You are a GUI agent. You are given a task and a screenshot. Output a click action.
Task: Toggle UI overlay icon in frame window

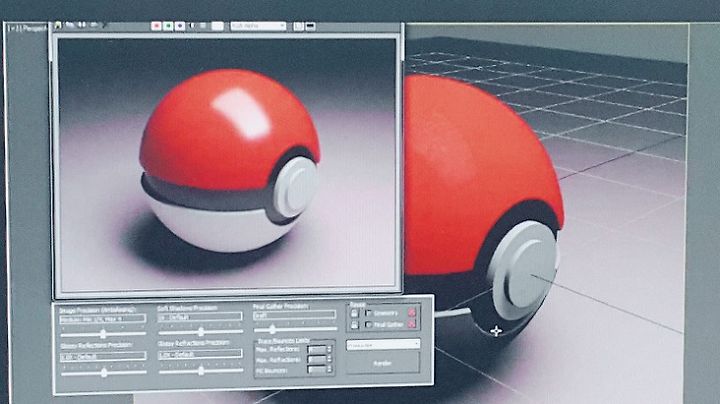pos(298,26)
